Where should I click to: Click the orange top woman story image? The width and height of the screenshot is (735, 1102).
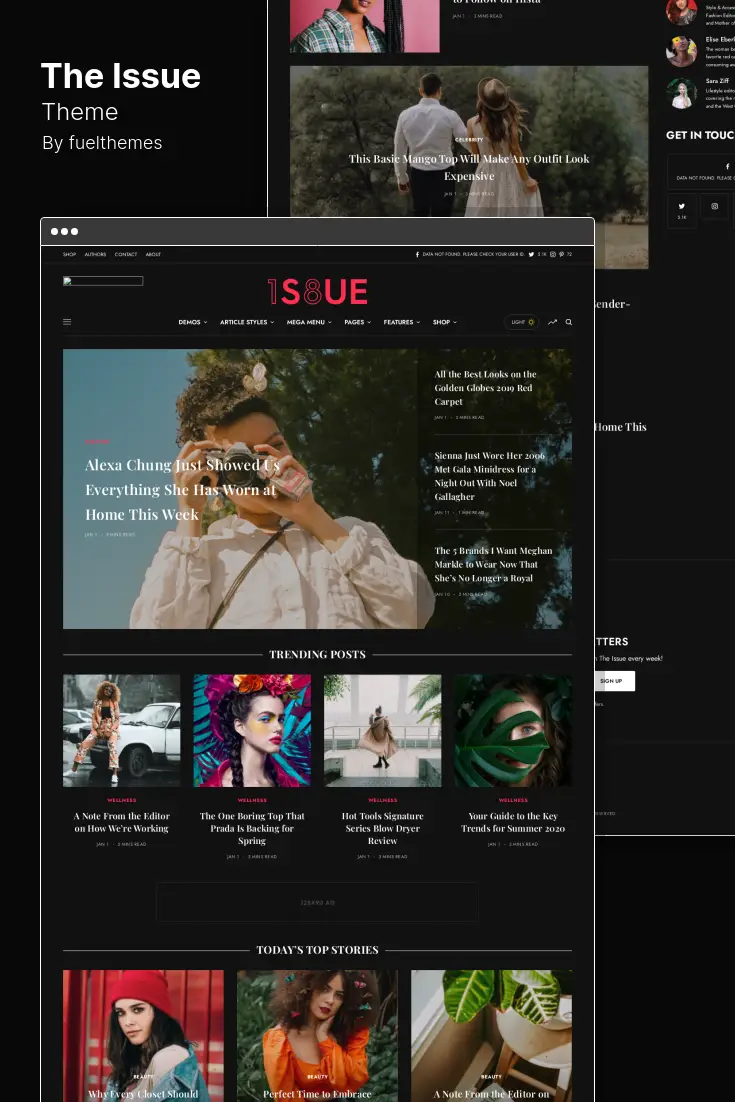[x=318, y=1036]
